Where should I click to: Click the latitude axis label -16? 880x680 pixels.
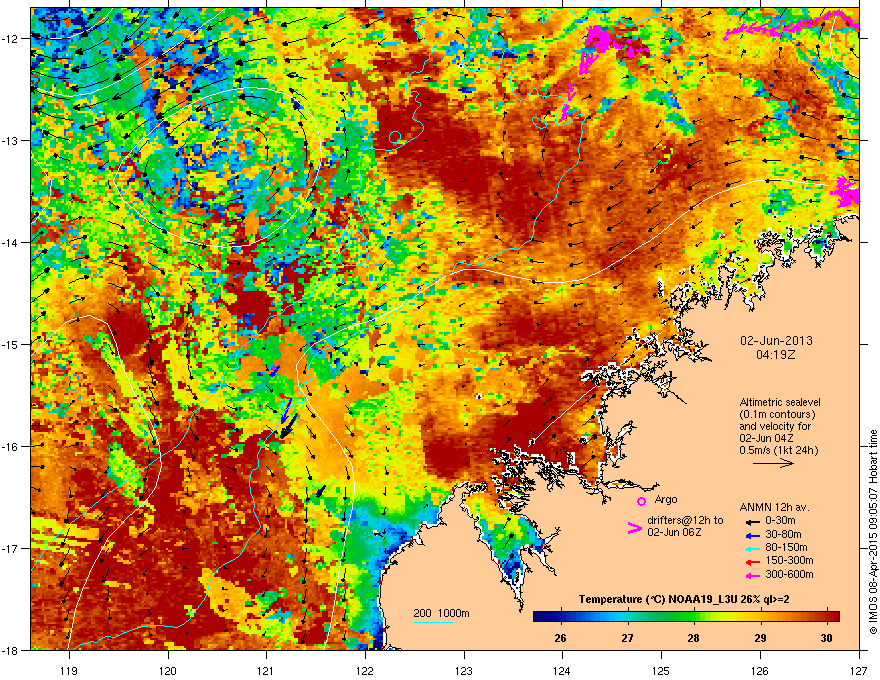10,446
